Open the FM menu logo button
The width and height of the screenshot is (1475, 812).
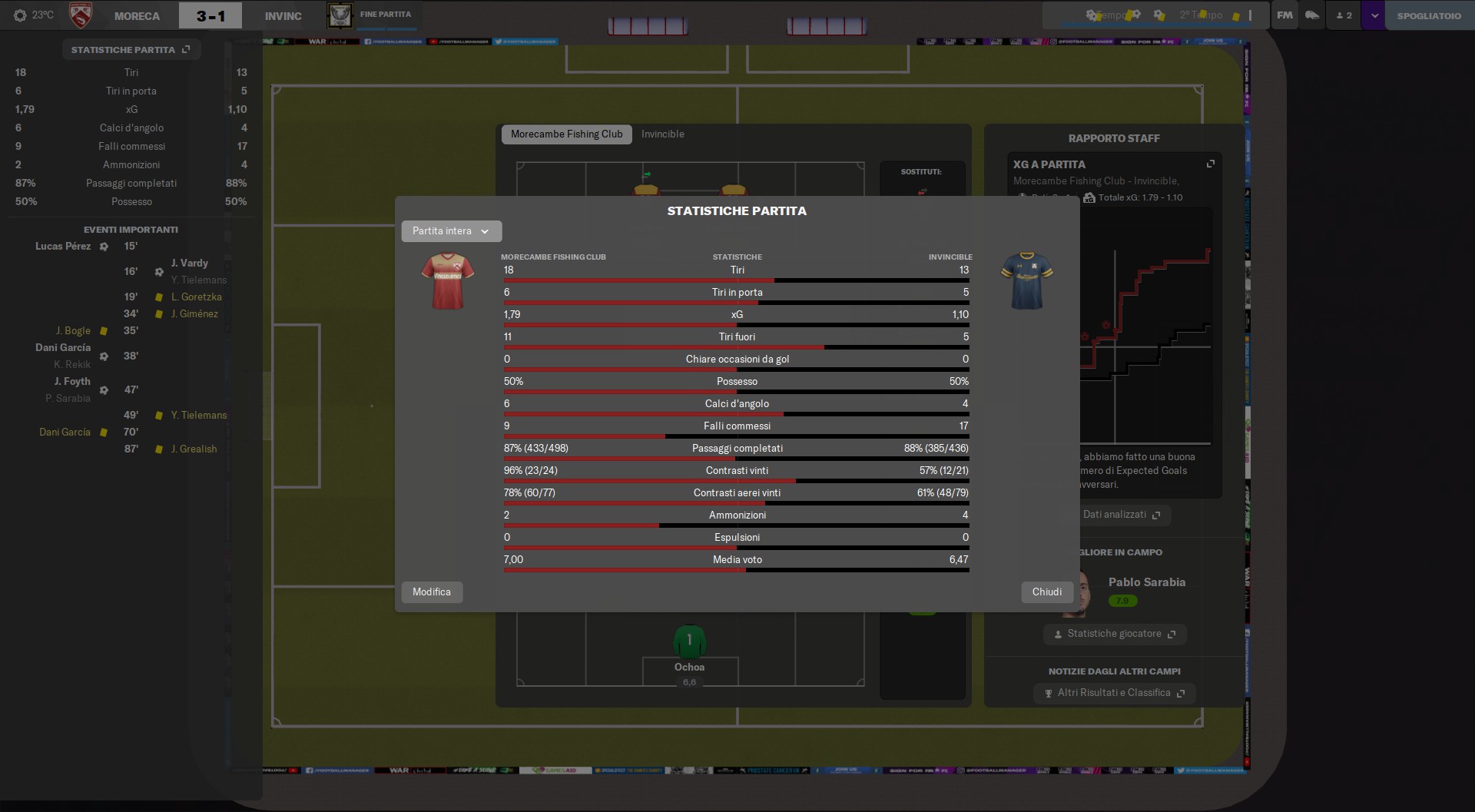(1284, 15)
